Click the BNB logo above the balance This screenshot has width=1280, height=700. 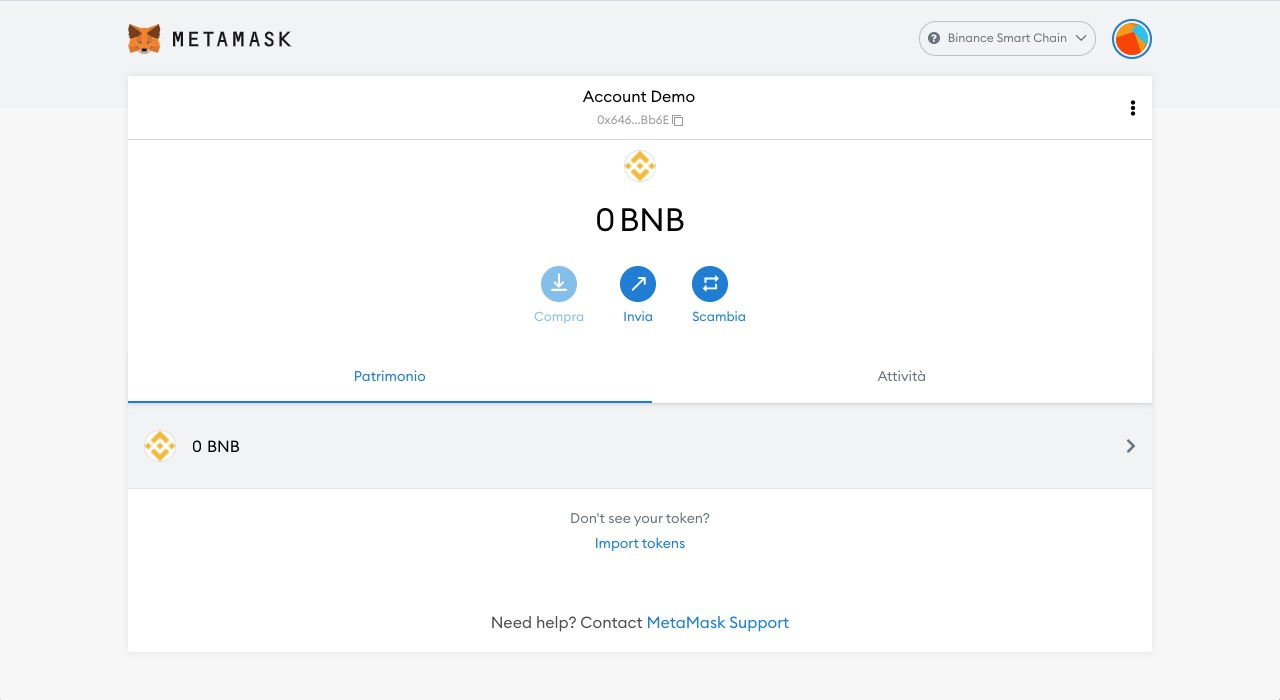[x=640, y=166]
